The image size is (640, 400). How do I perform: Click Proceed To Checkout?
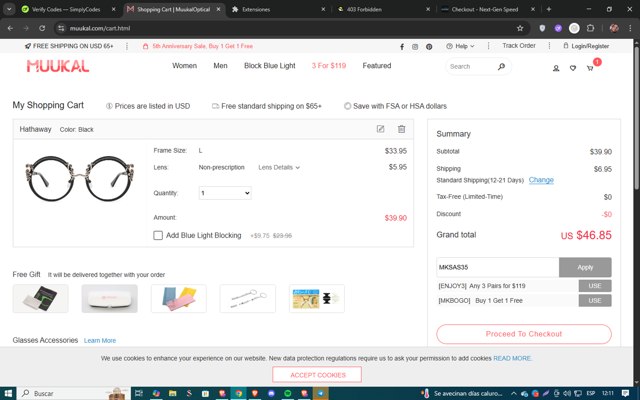pyautogui.click(x=524, y=334)
